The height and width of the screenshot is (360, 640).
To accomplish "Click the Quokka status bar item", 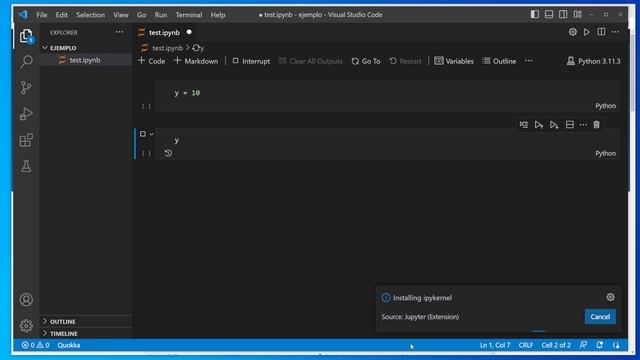I will (69, 345).
